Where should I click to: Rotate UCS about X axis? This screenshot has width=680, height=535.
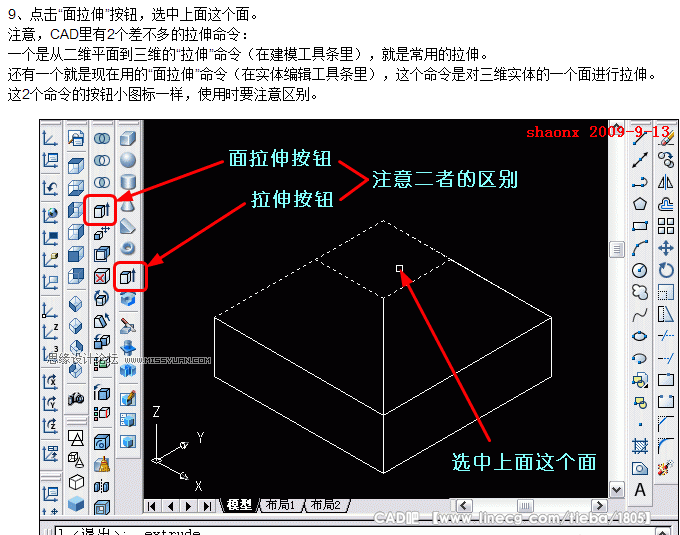[50, 382]
